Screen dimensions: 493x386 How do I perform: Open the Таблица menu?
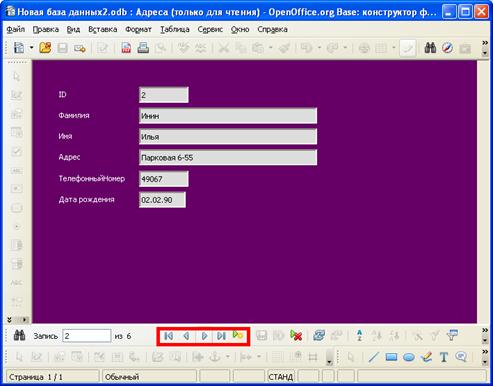tap(175, 29)
